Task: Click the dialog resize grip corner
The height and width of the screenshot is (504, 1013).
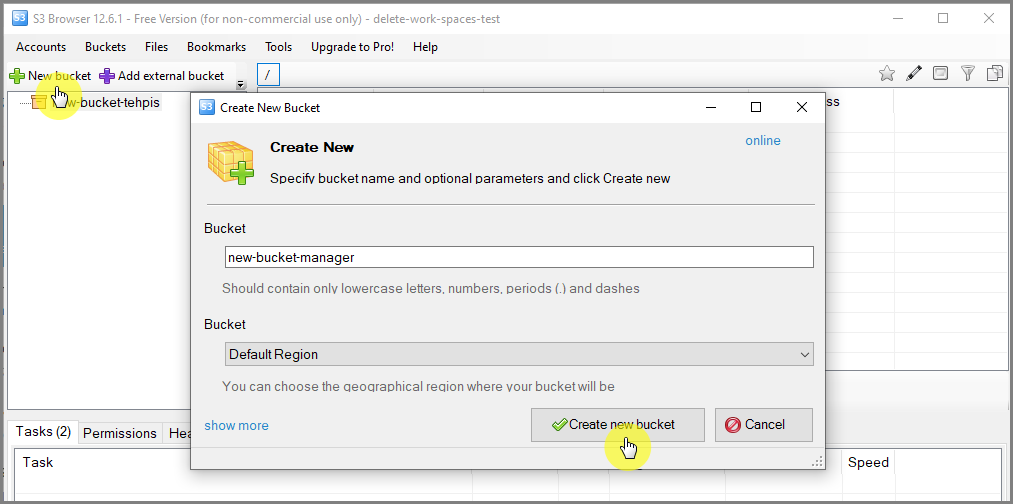Action: [x=817, y=461]
